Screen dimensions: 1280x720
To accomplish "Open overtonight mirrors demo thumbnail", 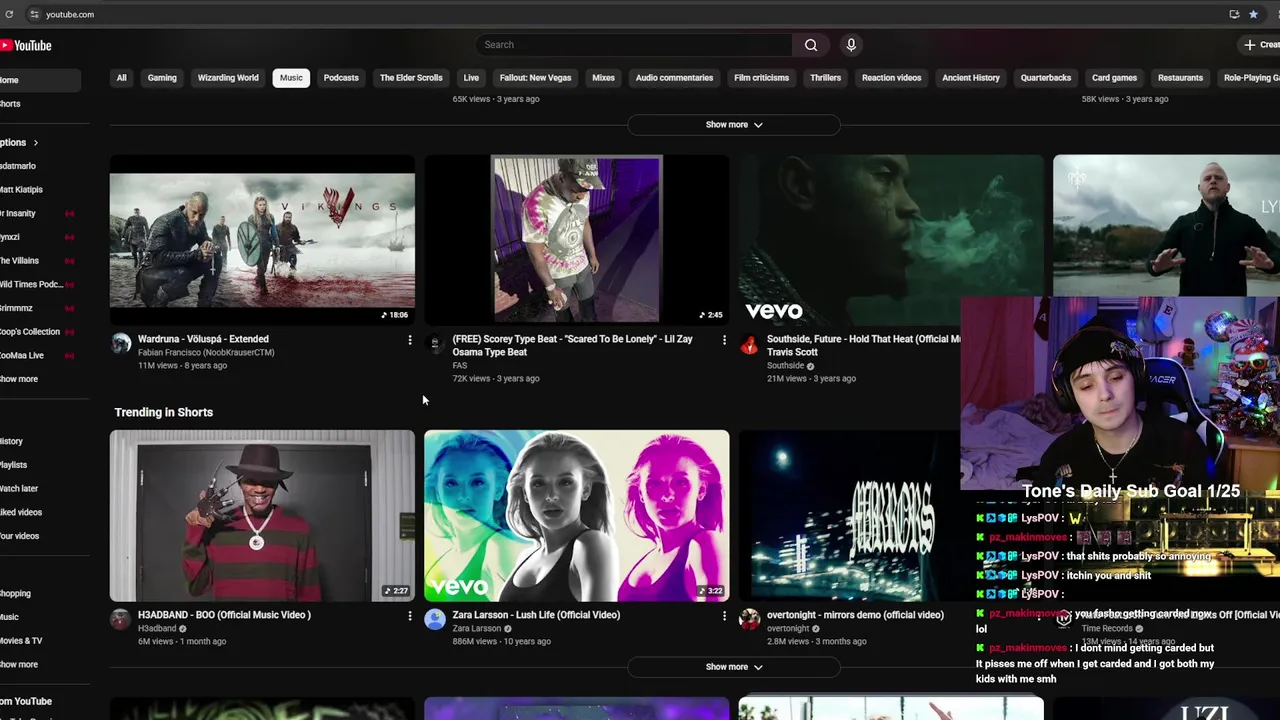I will tap(850, 516).
